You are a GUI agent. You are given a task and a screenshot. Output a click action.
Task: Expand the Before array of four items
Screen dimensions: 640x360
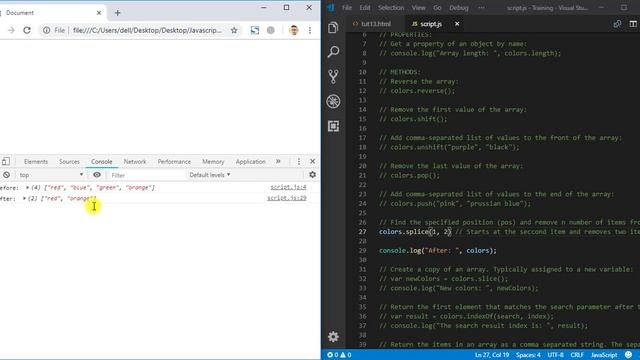tap(27, 188)
